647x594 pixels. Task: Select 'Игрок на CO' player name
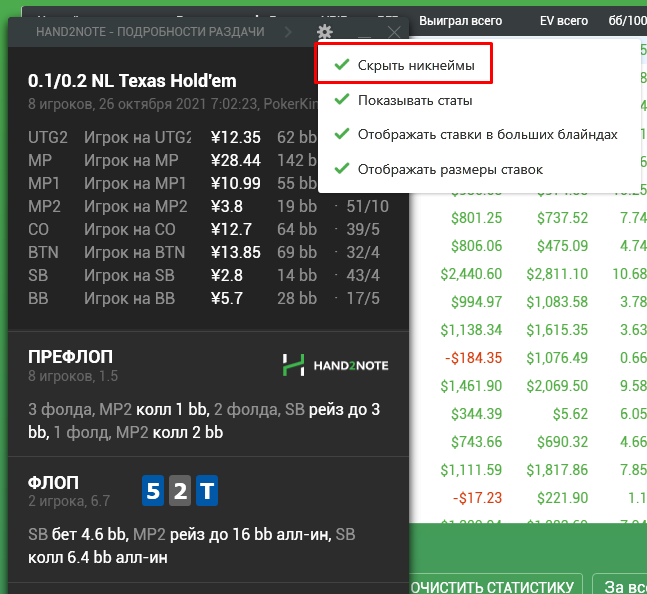click(x=130, y=229)
